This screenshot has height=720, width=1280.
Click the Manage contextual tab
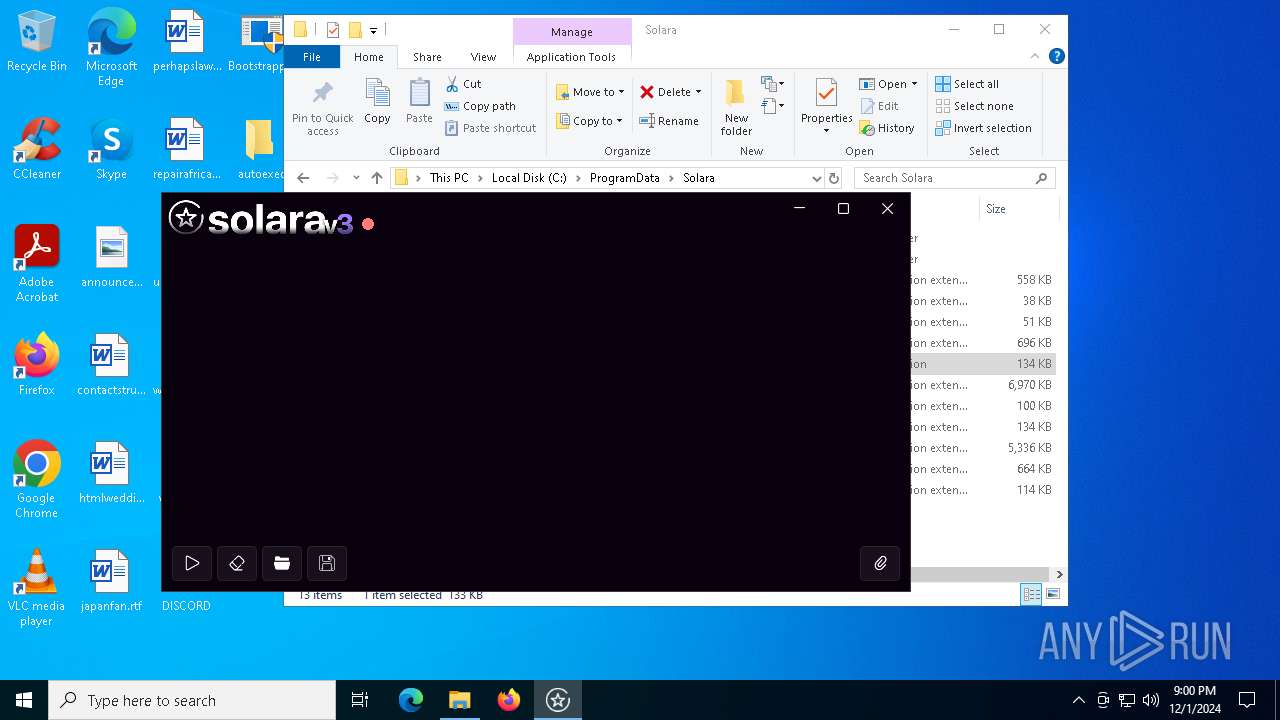point(571,32)
